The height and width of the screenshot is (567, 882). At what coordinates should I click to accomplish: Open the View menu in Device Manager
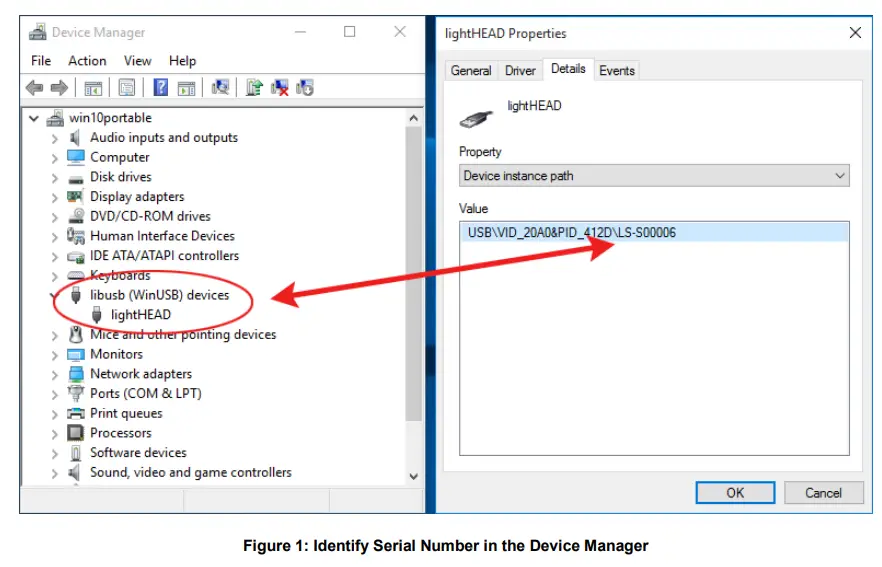(x=137, y=61)
